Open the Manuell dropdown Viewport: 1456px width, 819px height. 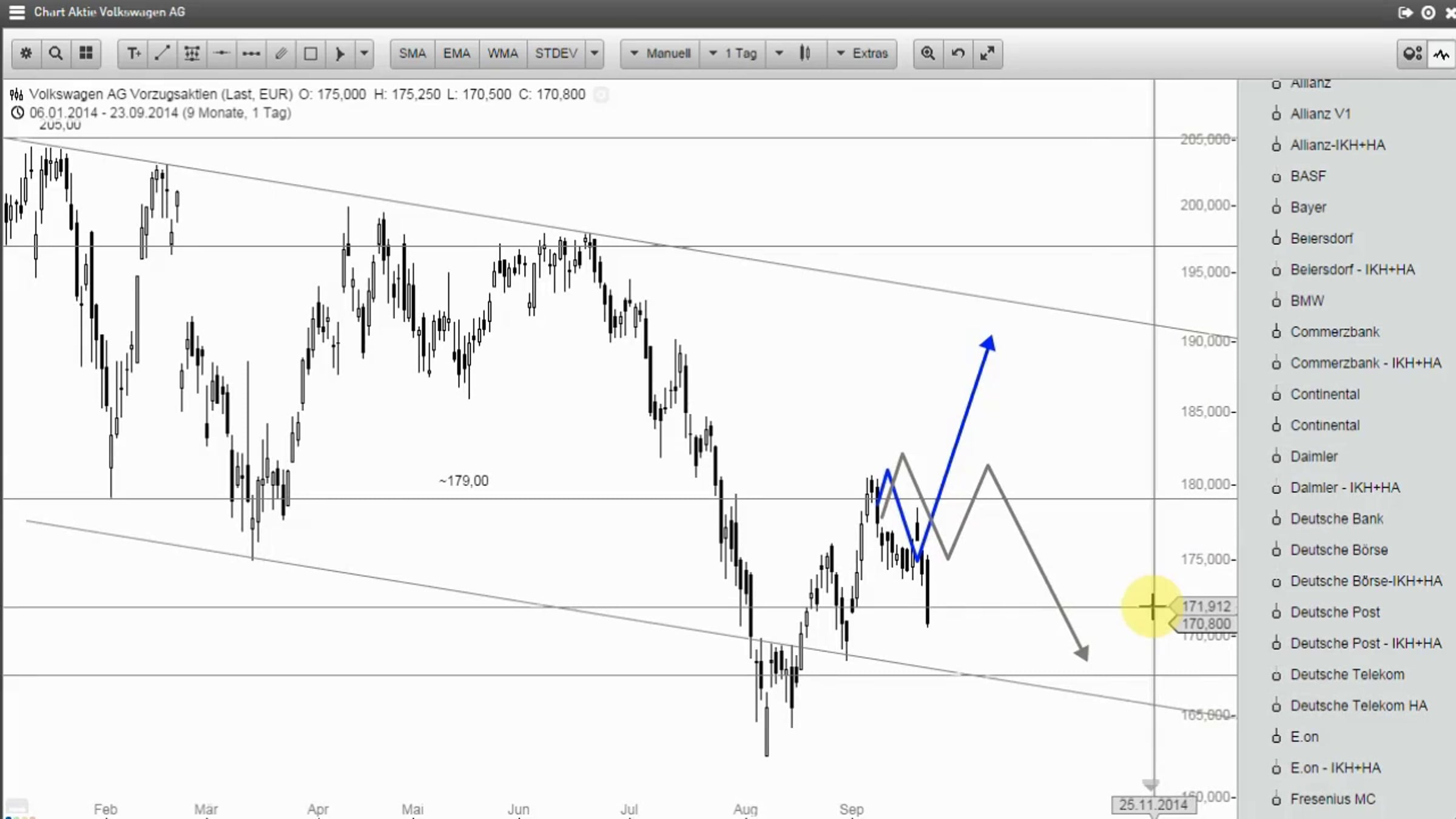pyautogui.click(x=661, y=53)
